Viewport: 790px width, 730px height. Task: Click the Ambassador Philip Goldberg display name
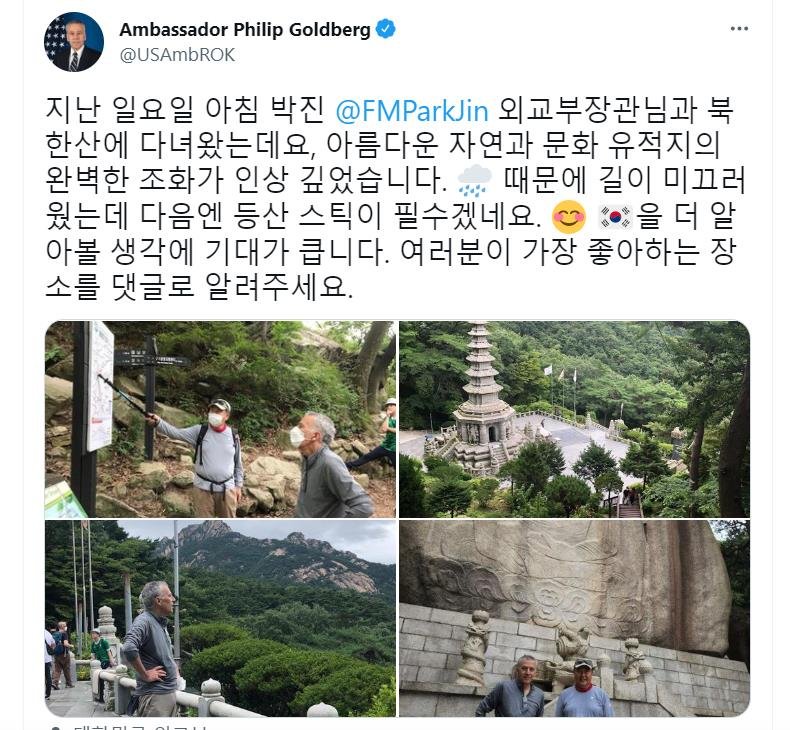[245, 29]
